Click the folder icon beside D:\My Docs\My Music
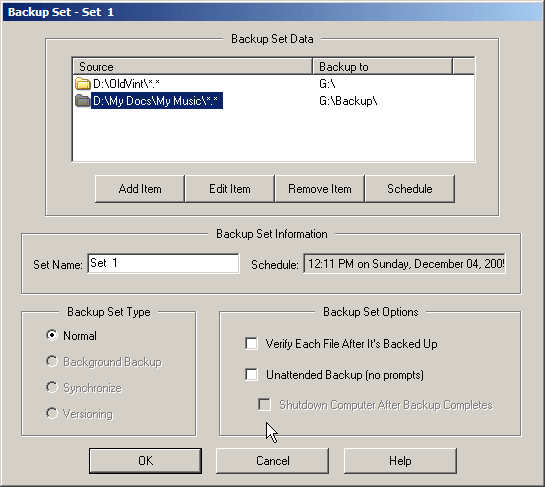Viewport: 545px width, 487px height. [x=82, y=101]
